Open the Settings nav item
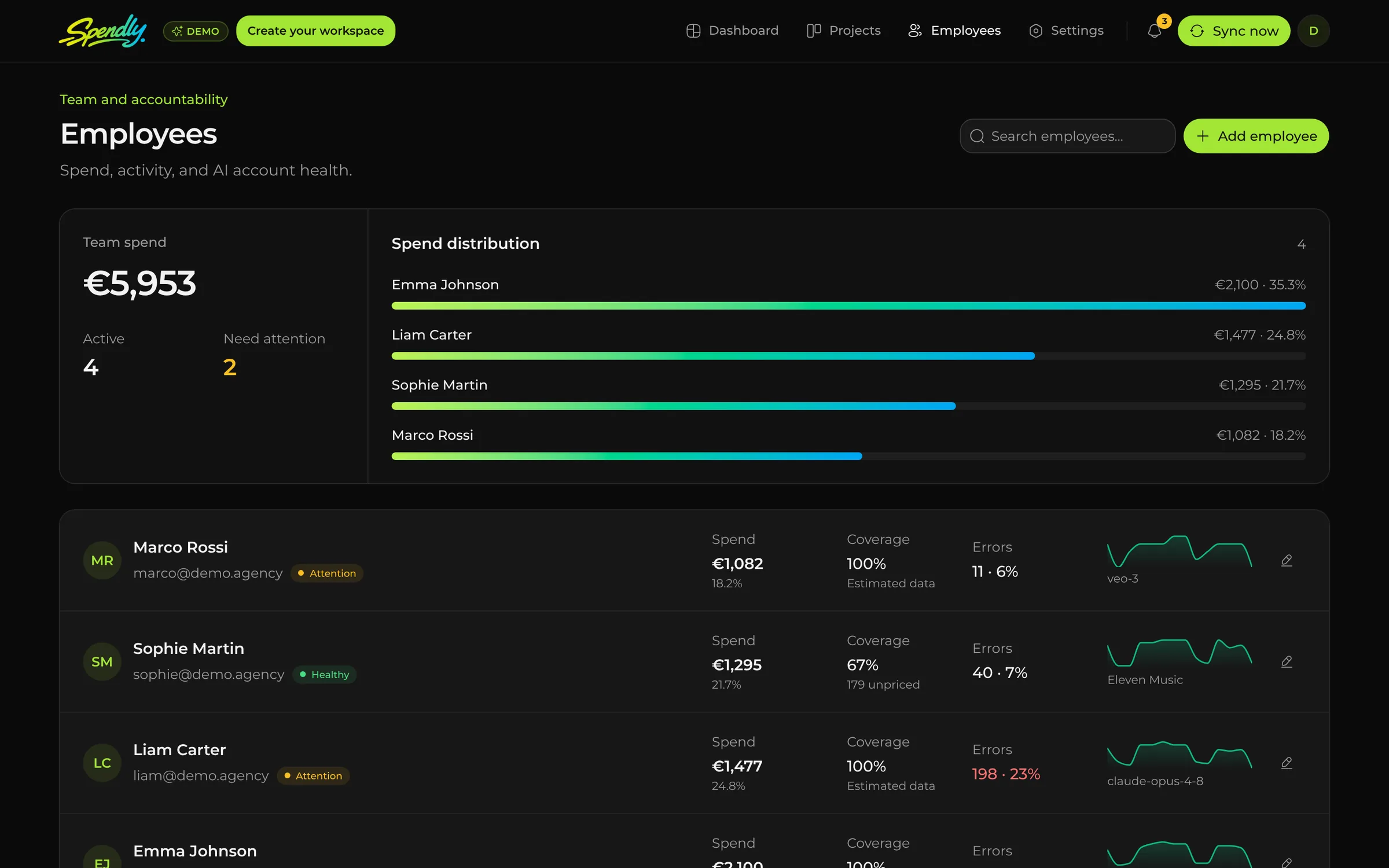The width and height of the screenshot is (1389, 868). [1066, 31]
